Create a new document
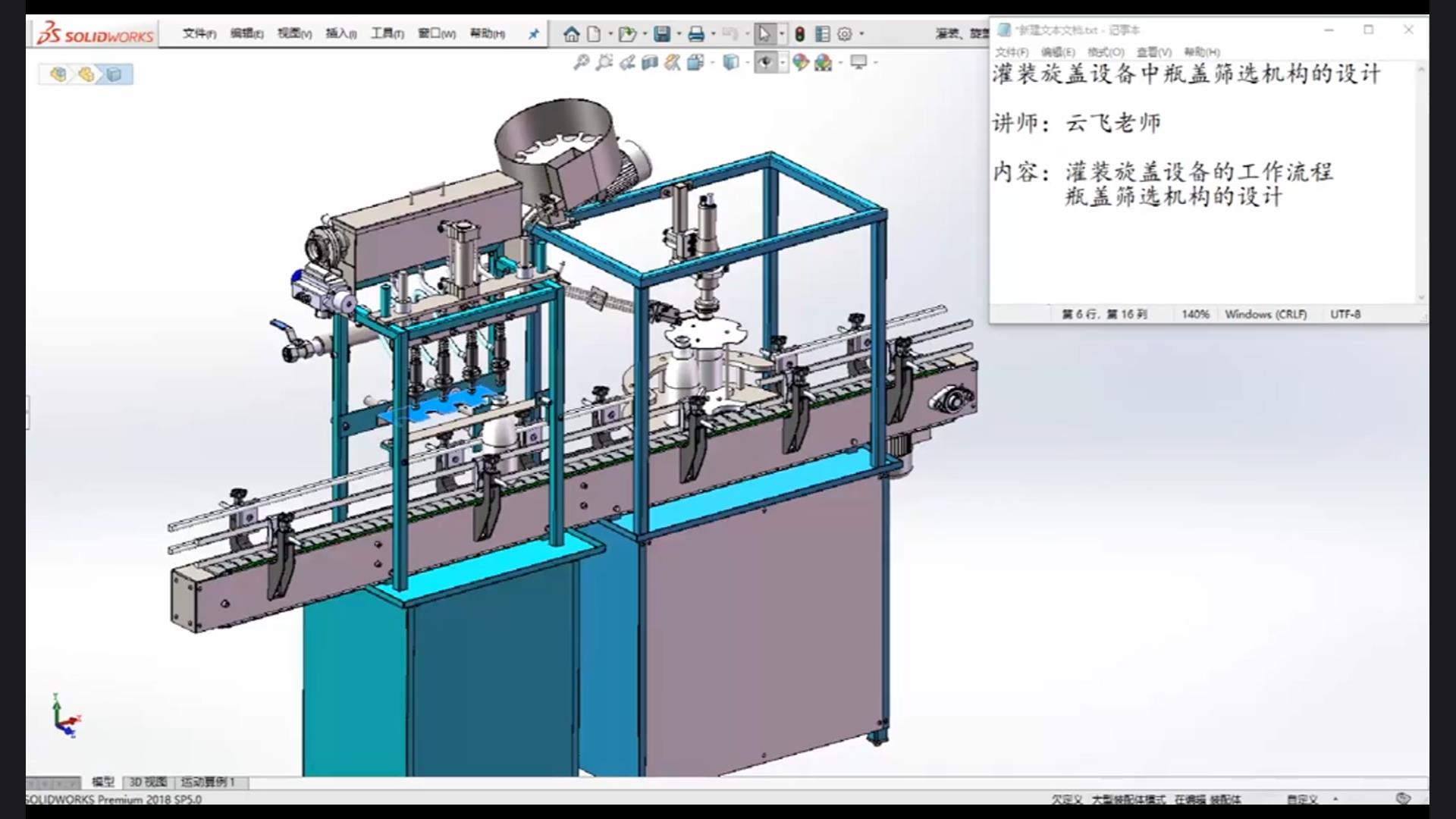This screenshot has height=819, width=1456. (x=594, y=34)
